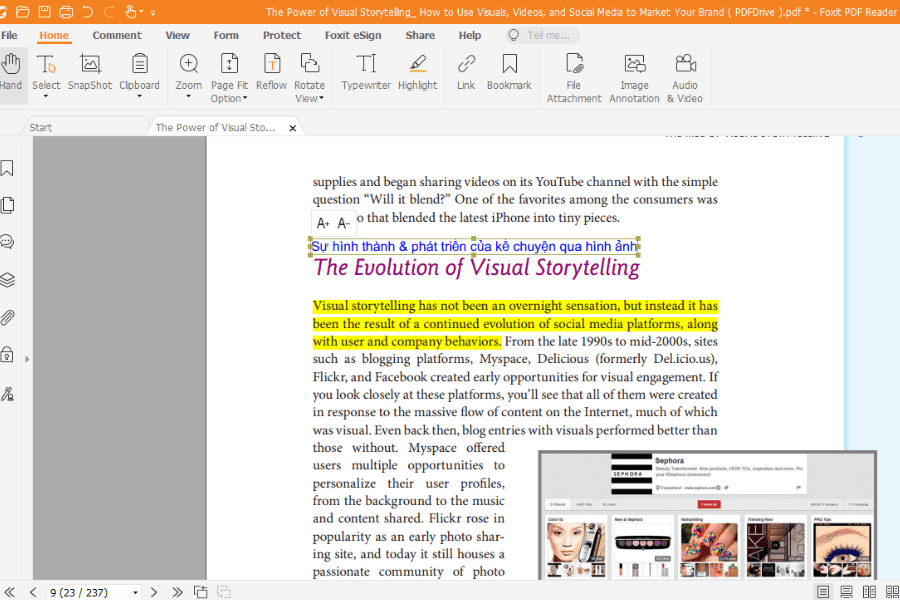Insert Audio & Video
The height and width of the screenshot is (600, 900).
coord(685,78)
